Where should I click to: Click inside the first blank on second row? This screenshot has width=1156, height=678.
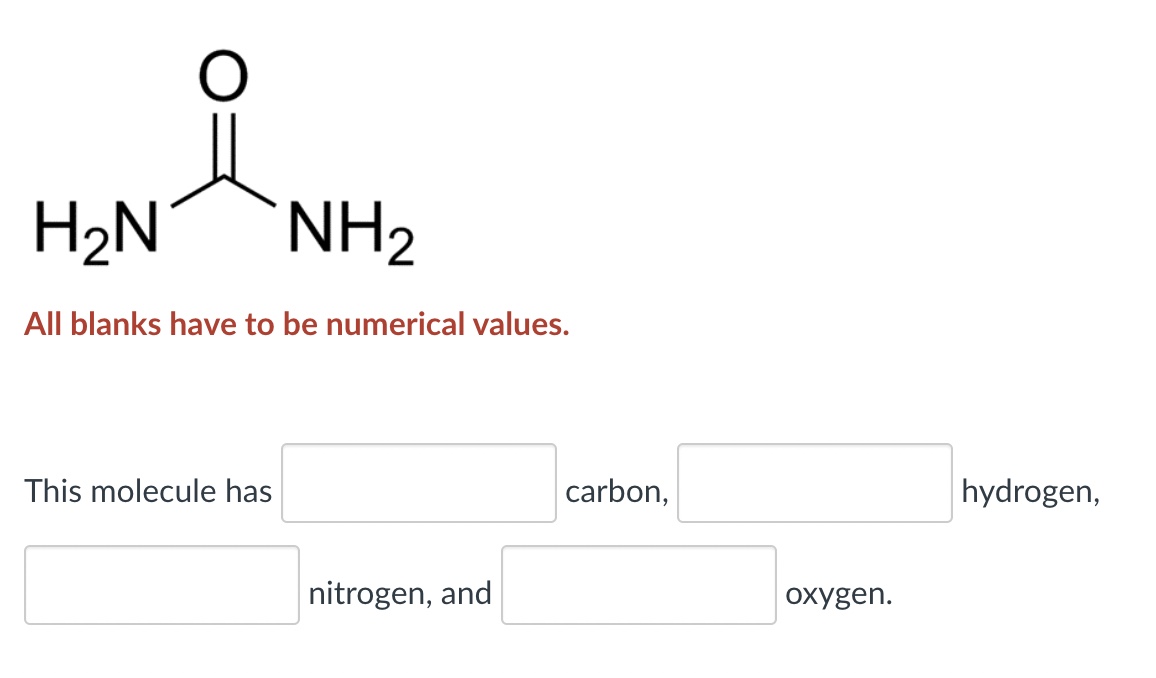pos(162,586)
